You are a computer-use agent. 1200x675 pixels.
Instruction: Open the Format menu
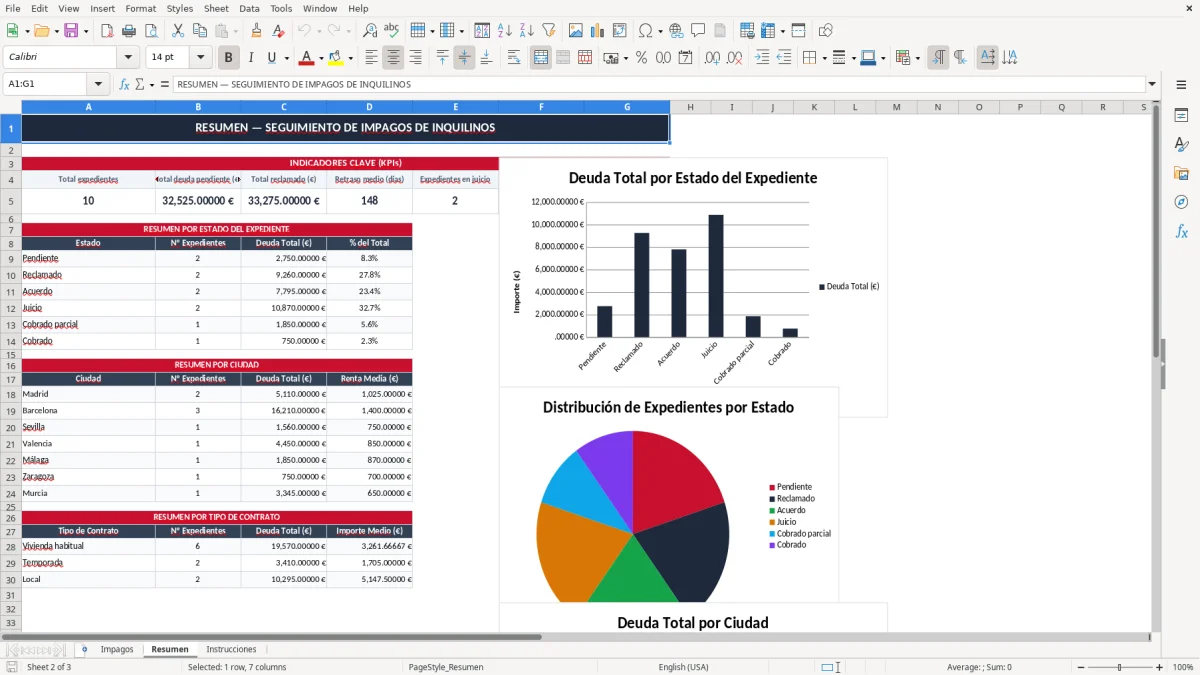(140, 8)
